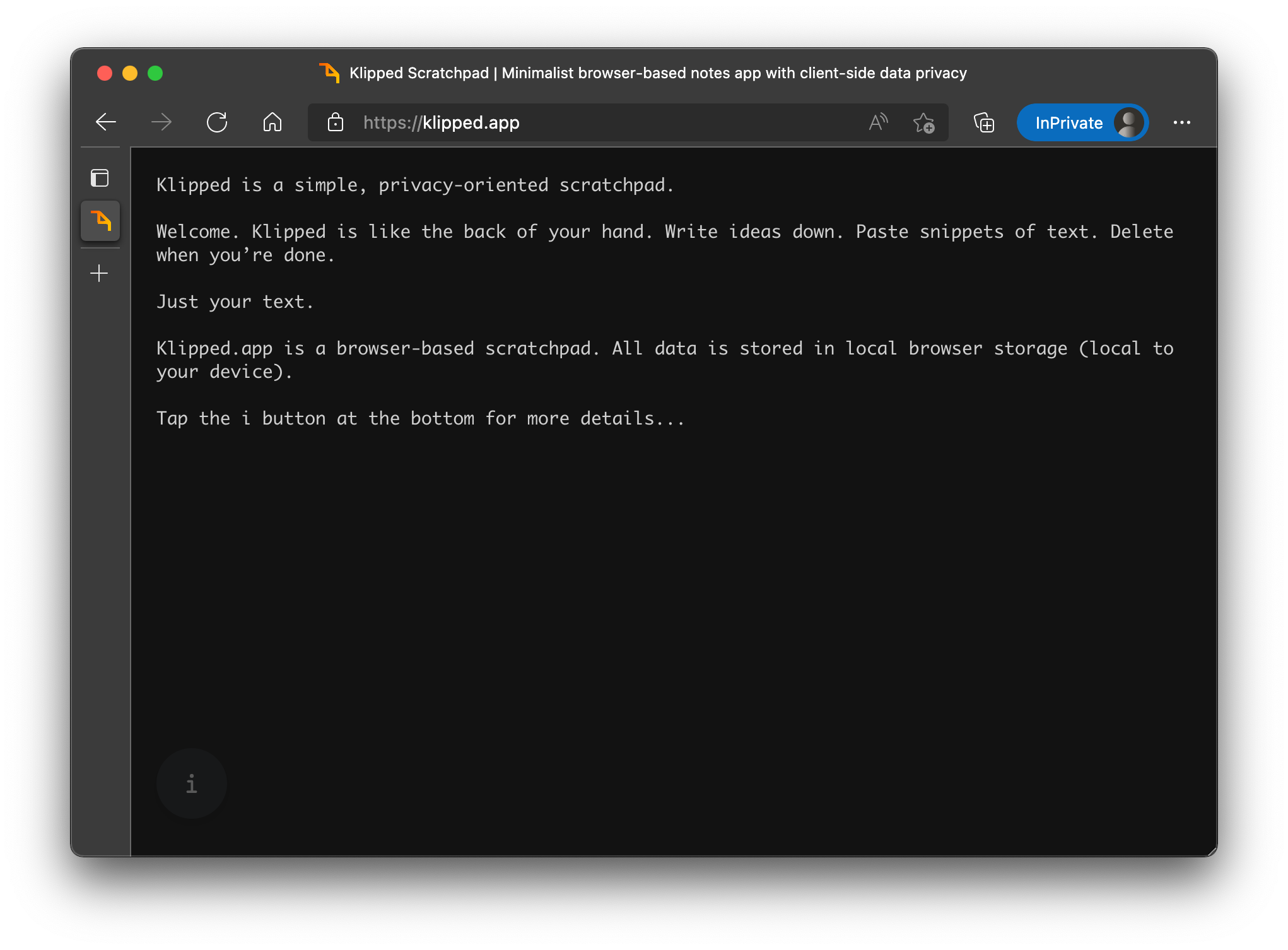Open the Settings and more menu
Viewport: 1288px width, 950px height.
[x=1182, y=122]
